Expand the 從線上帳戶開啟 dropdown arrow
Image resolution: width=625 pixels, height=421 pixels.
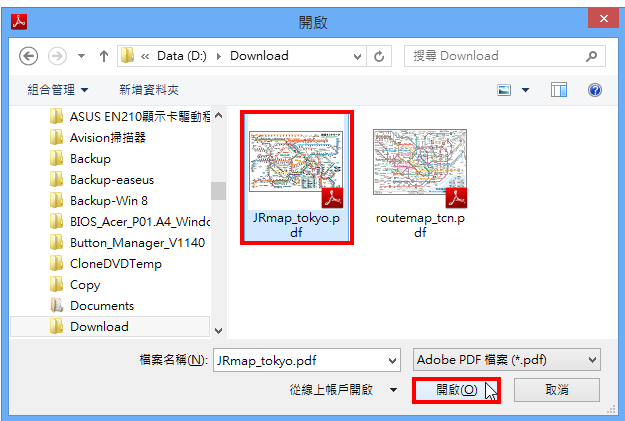393,390
